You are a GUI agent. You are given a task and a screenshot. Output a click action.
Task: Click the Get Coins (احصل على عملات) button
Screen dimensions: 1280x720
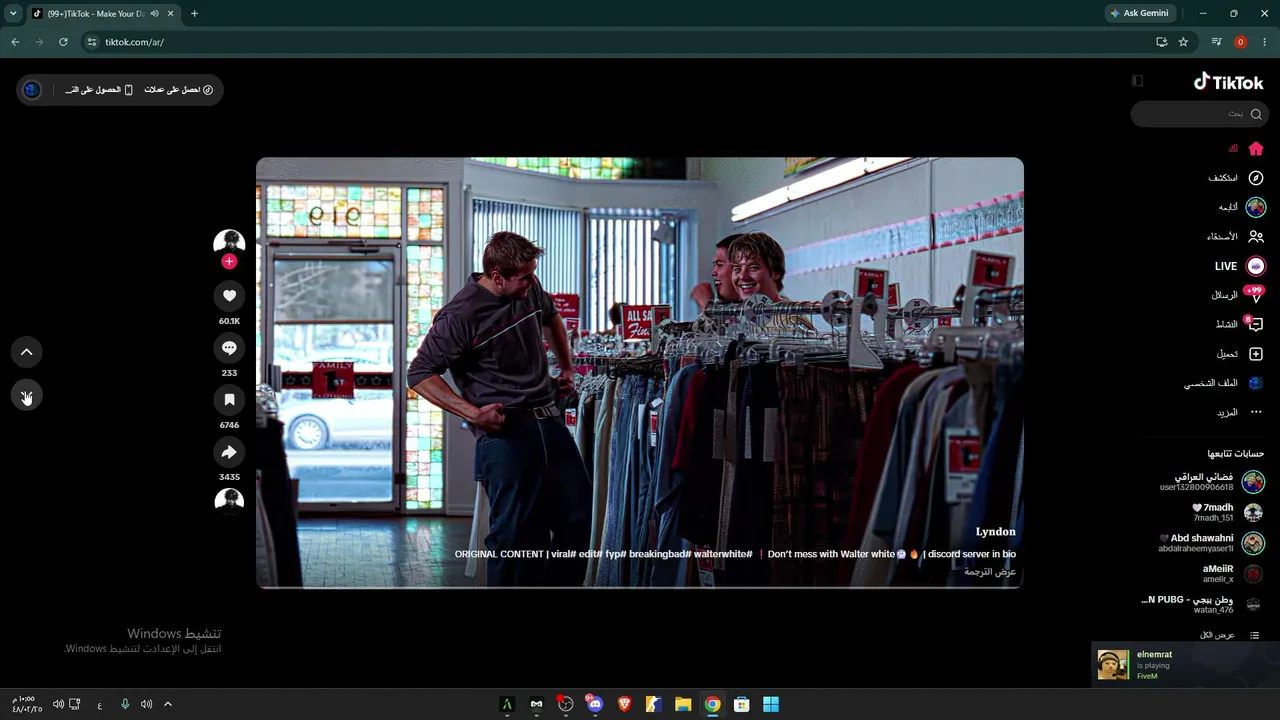(x=179, y=90)
